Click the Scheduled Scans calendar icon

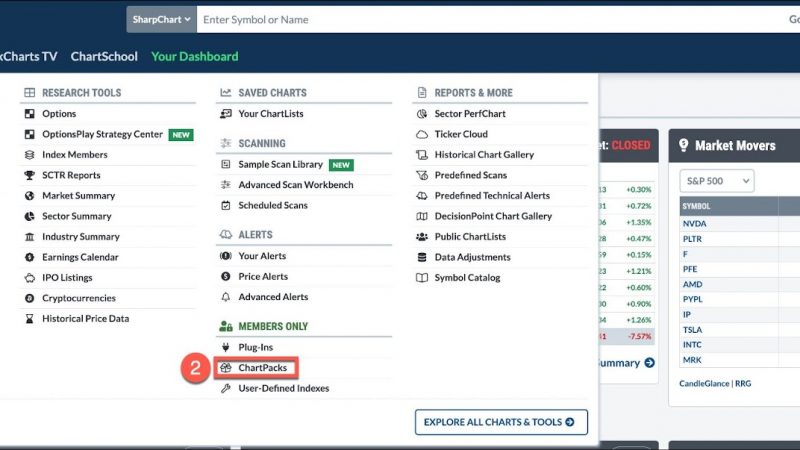click(226, 205)
